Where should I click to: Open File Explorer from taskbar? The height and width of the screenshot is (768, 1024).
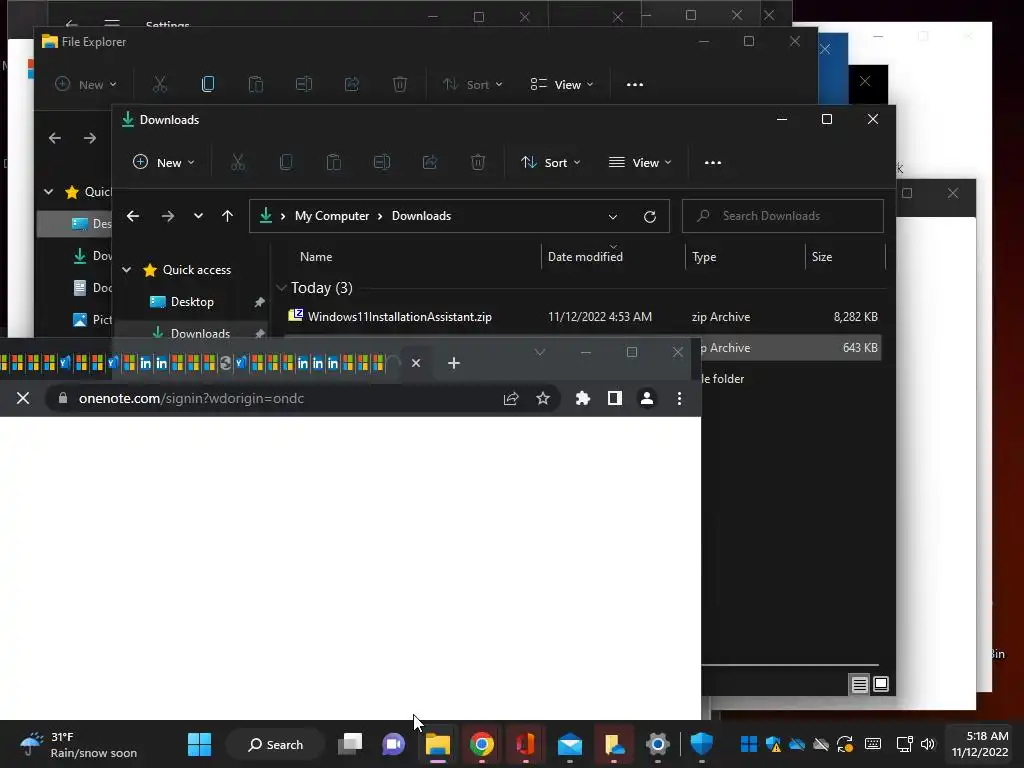[x=438, y=744]
